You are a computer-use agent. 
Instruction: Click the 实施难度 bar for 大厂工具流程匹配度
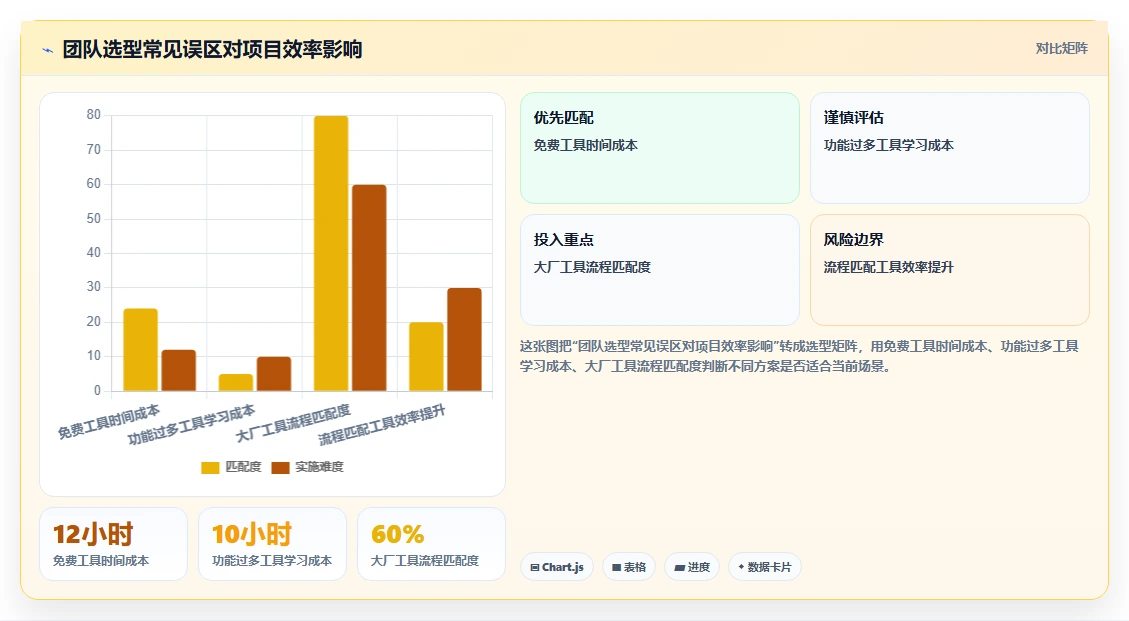click(x=369, y=288)
